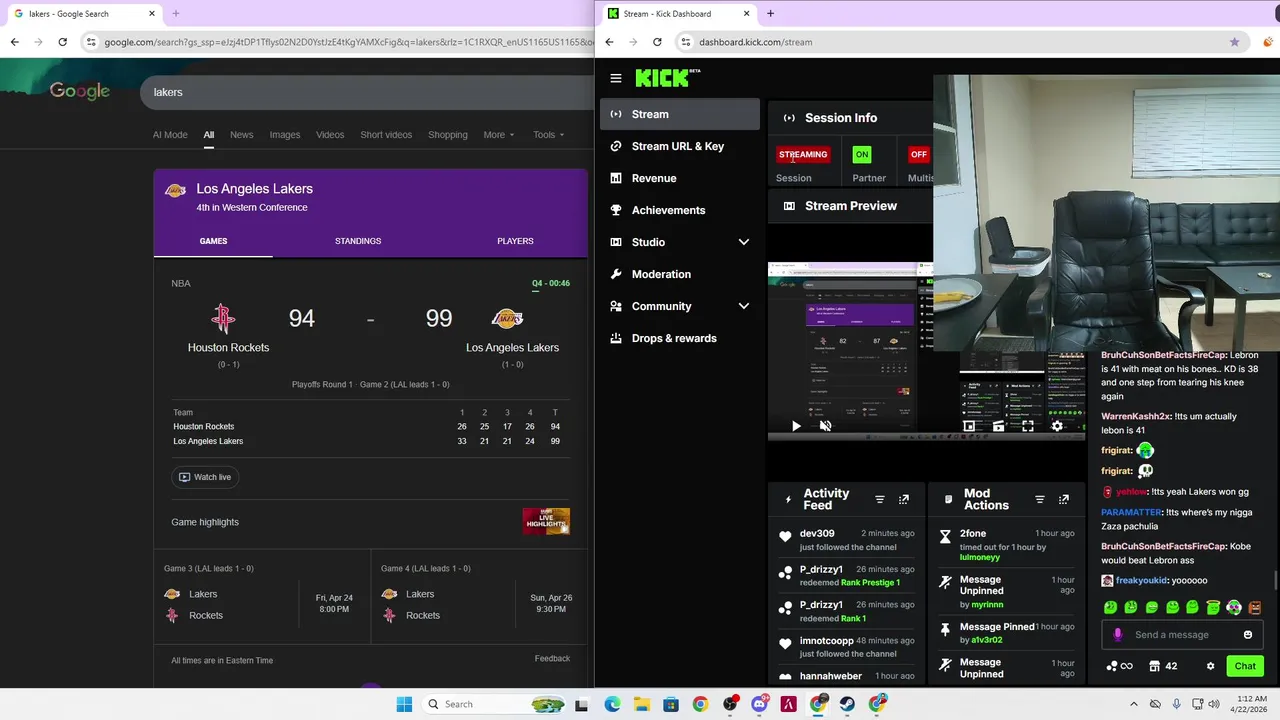Open preview picture-in-picture mode
The width and height of the screenshot is (1280, 720).
tap(969, 426)
